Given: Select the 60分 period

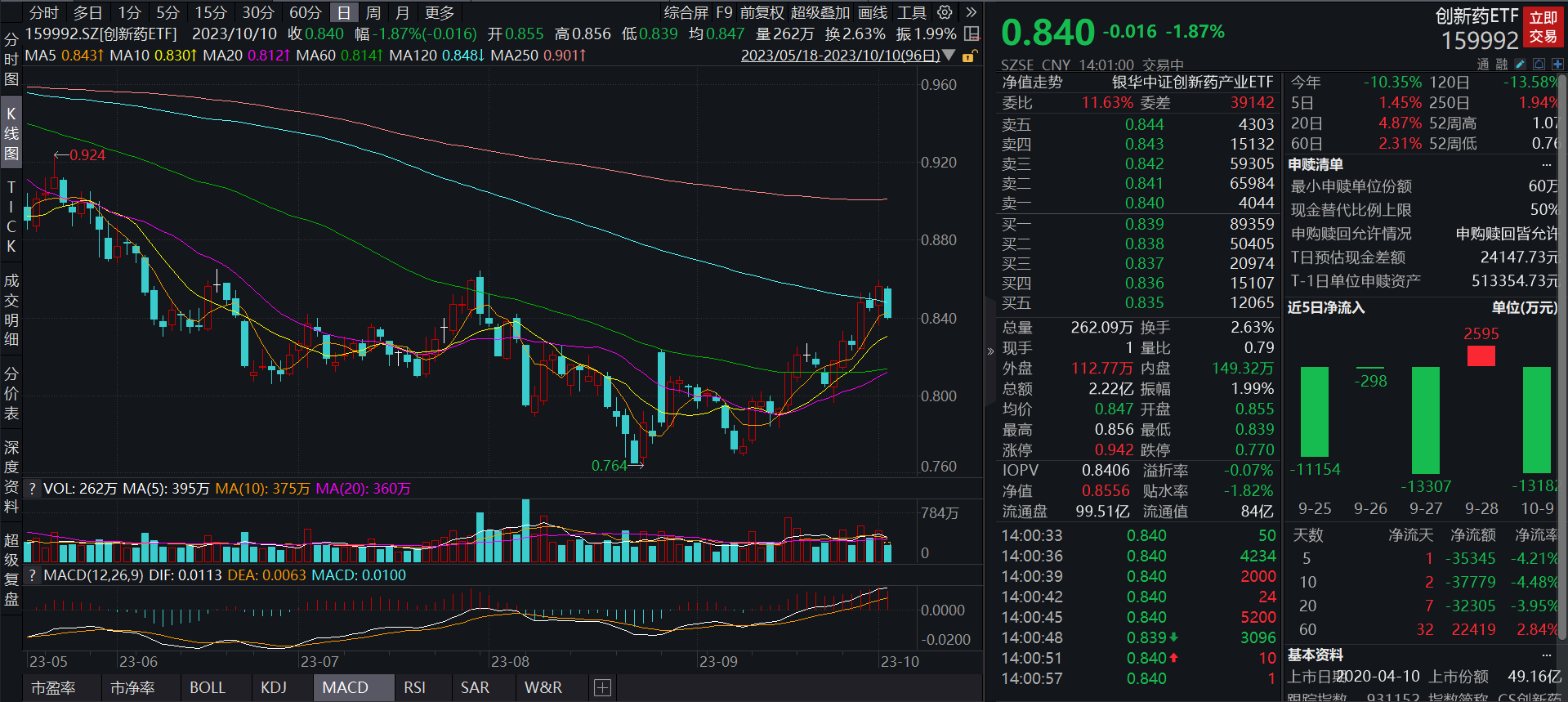Looking at the screenshot, I should (306, 12).
